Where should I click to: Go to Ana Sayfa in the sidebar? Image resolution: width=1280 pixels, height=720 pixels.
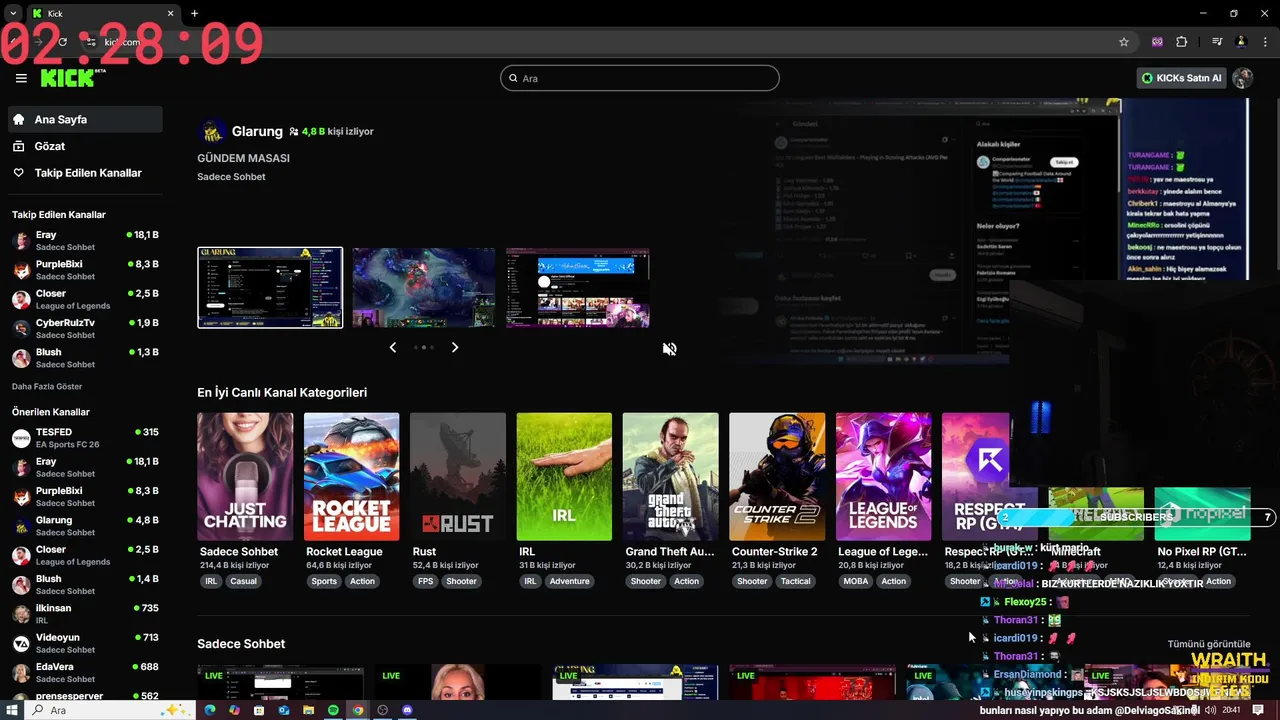click(85, 119)
